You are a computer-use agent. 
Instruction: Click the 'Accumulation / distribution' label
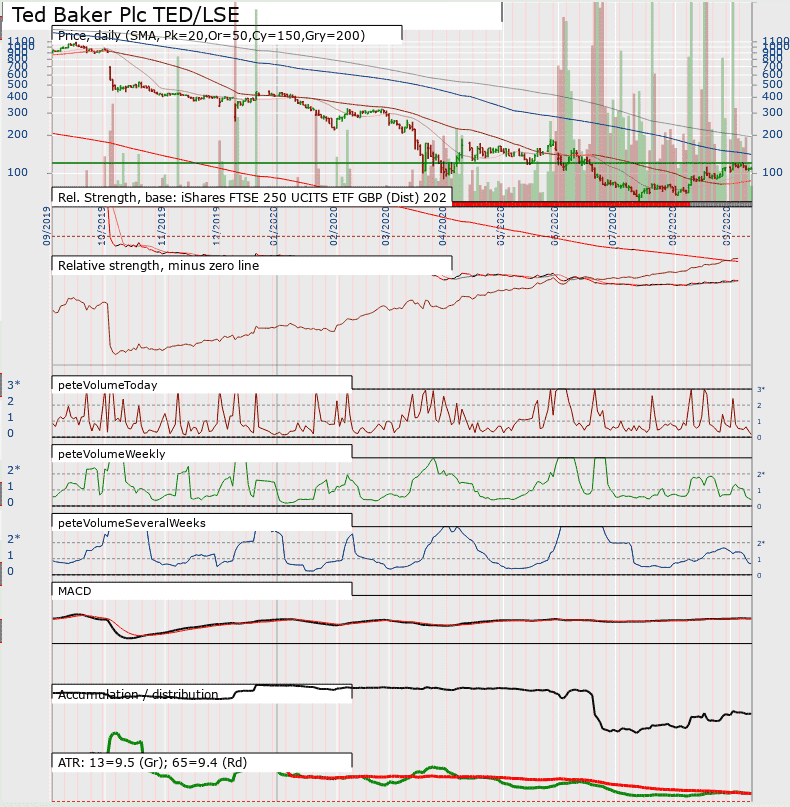click(x=138, y=694)
